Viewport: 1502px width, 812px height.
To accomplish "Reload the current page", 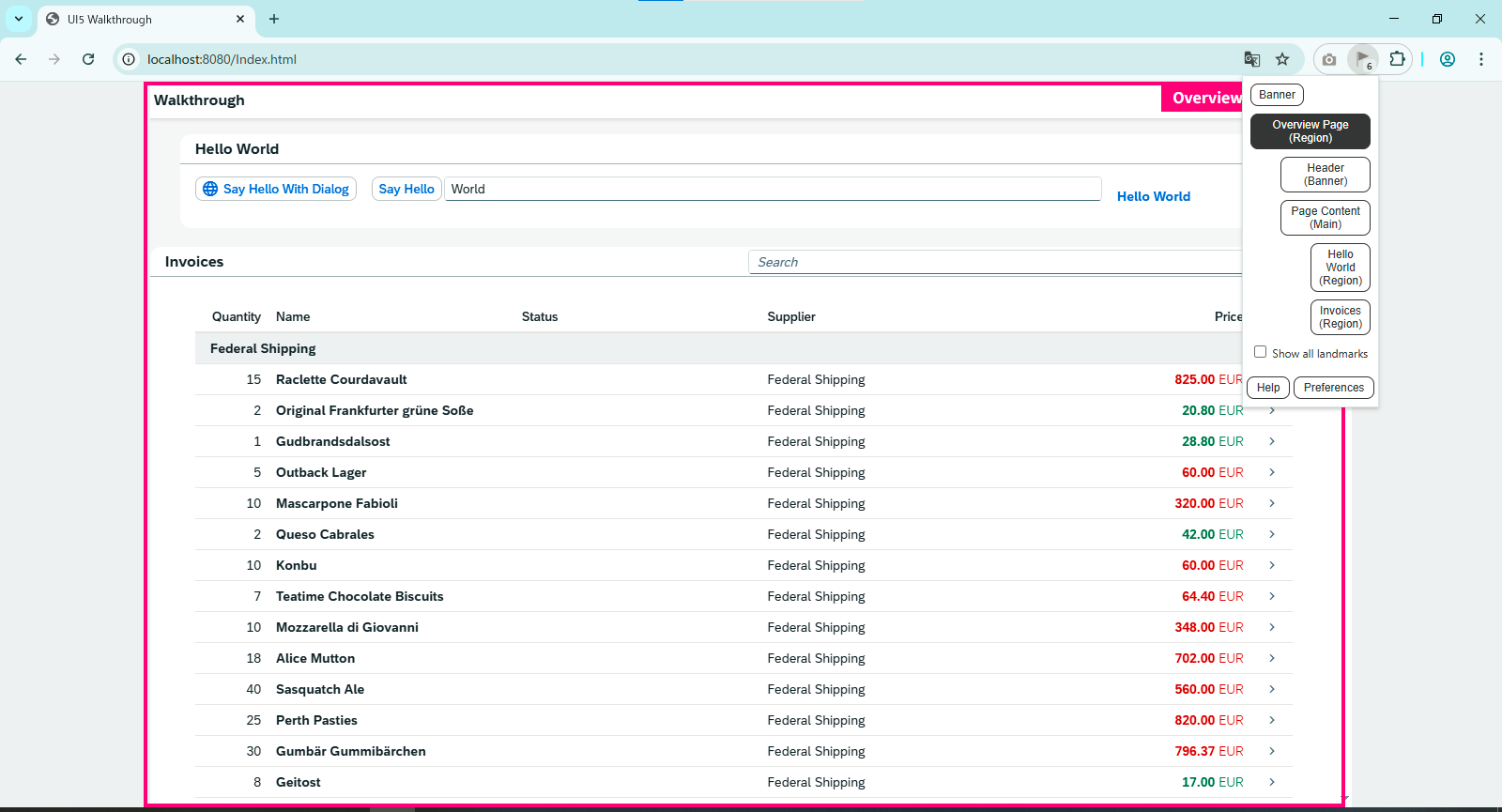I will point(88,59).
